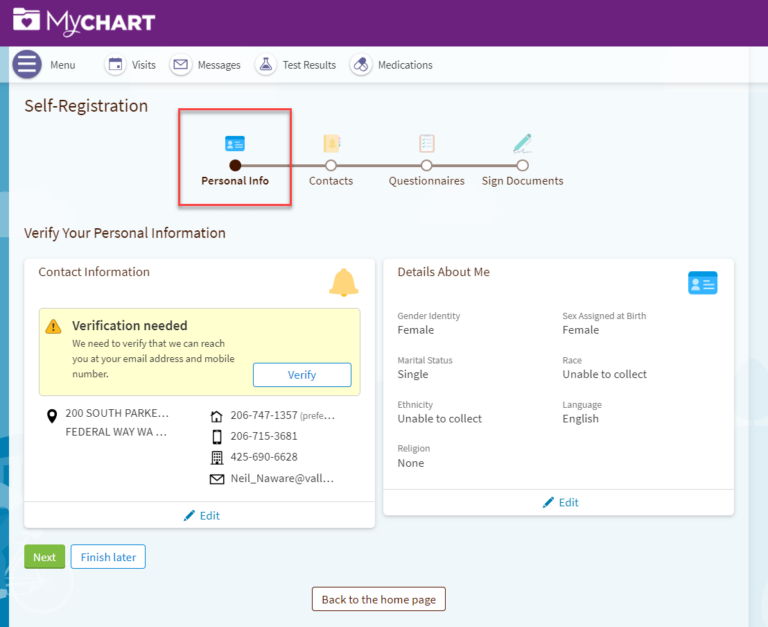Click the Verification needed heading

pos(130,326)
